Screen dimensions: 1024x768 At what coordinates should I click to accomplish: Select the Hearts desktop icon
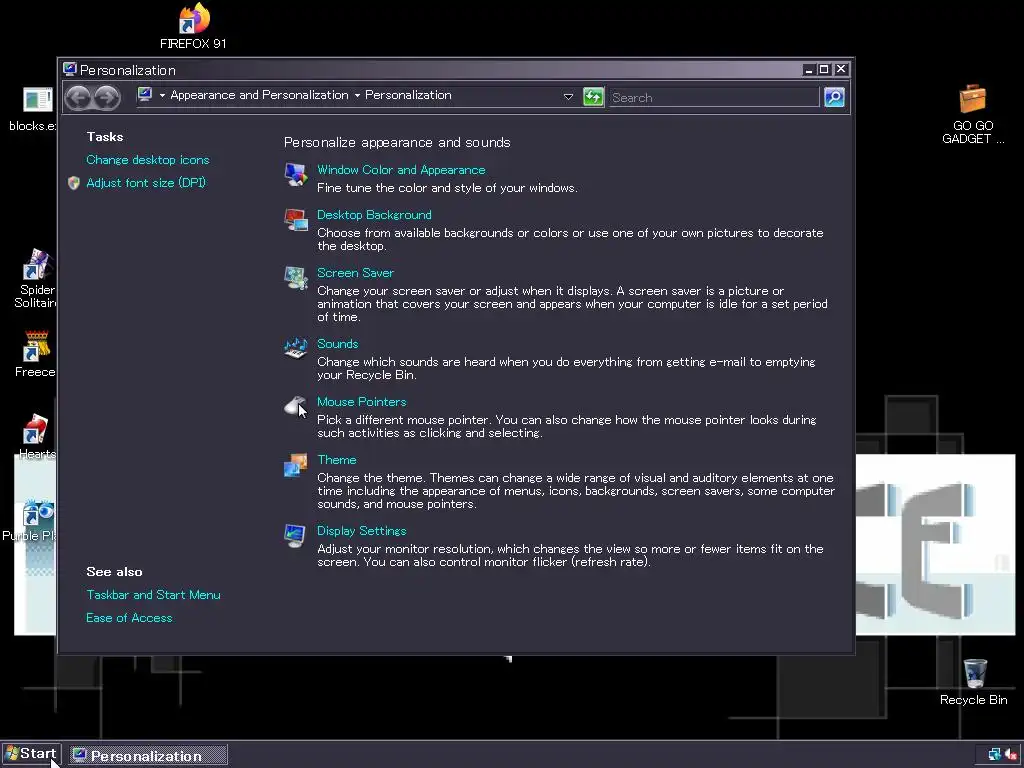37,436
